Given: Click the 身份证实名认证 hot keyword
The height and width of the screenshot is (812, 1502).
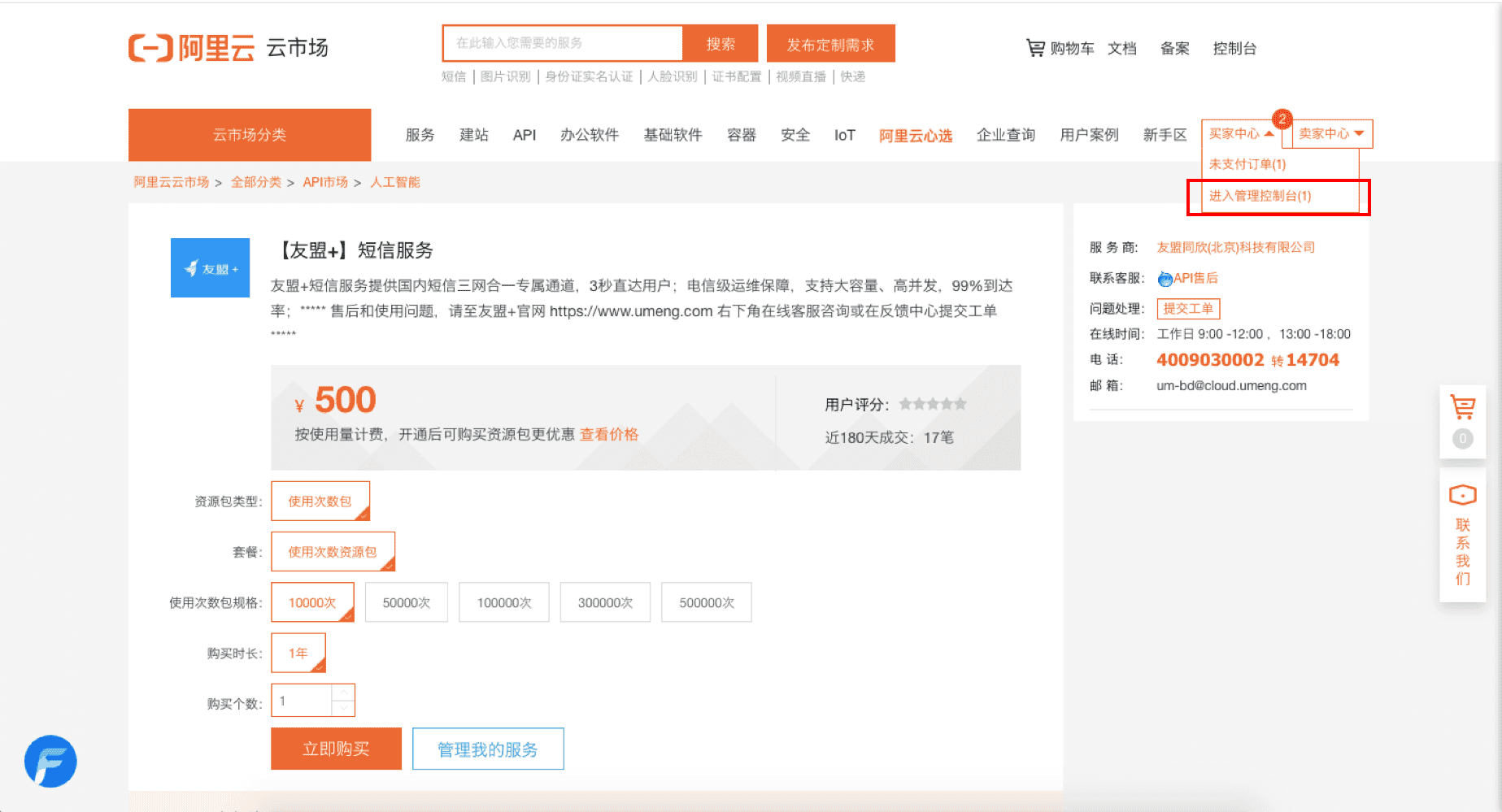Looking at the screenshot, I should (x=589, y=76).
